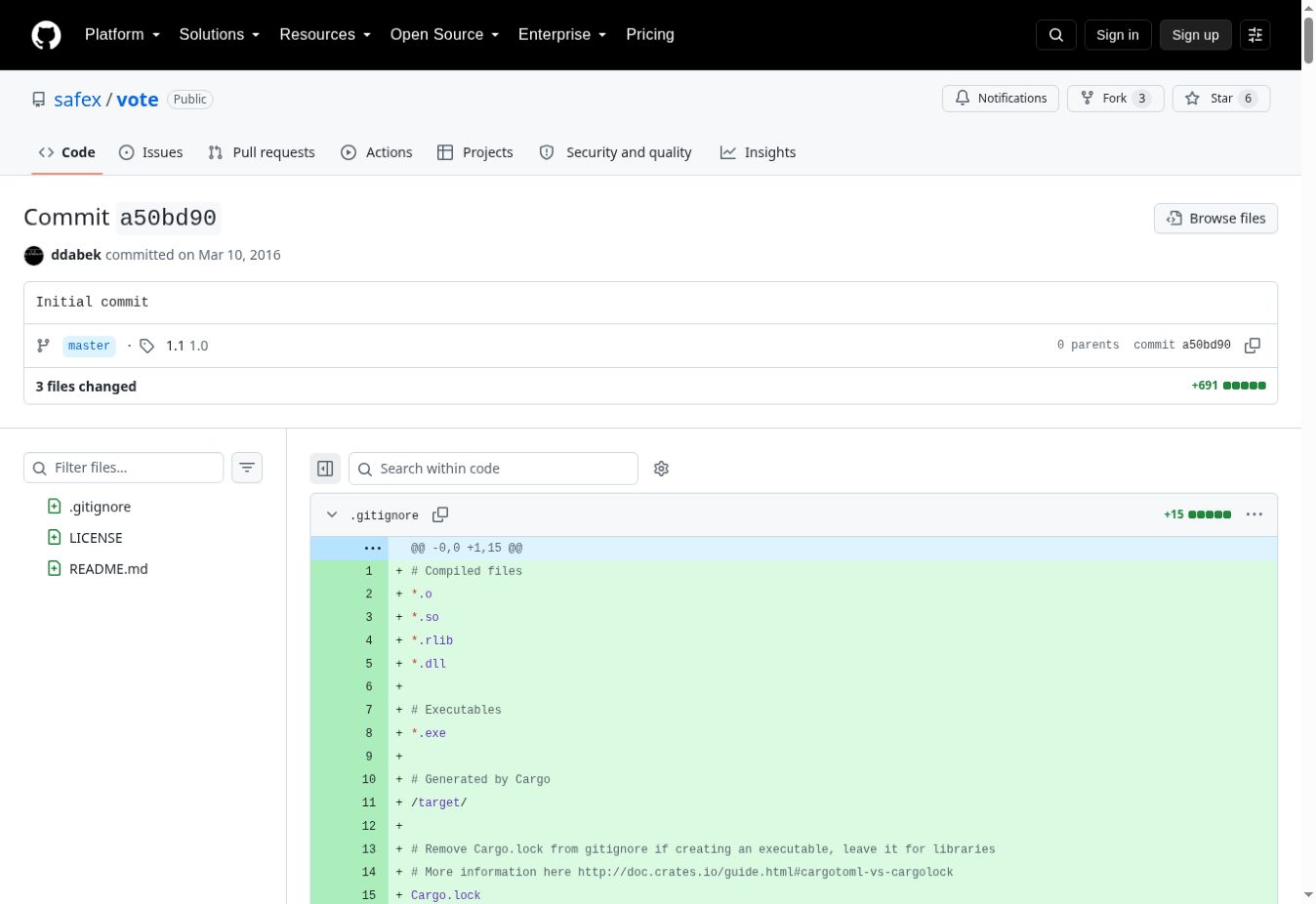Viewport: 1316px width, 904px height.
Task: Focus the Filter files input
Action: tap(124, 468)
